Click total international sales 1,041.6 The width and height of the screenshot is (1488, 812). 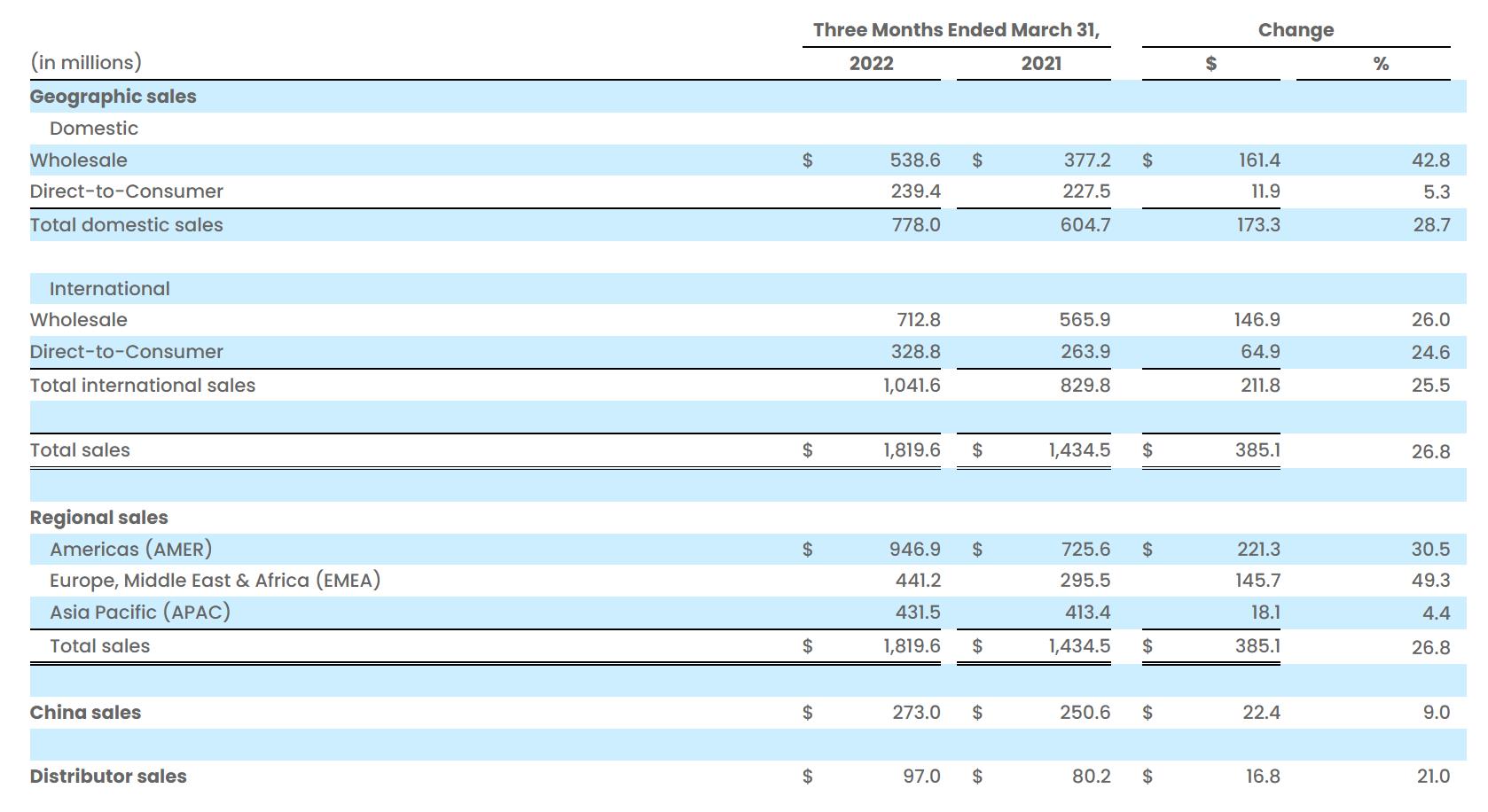pyautogui.click(x=912, y=386)
